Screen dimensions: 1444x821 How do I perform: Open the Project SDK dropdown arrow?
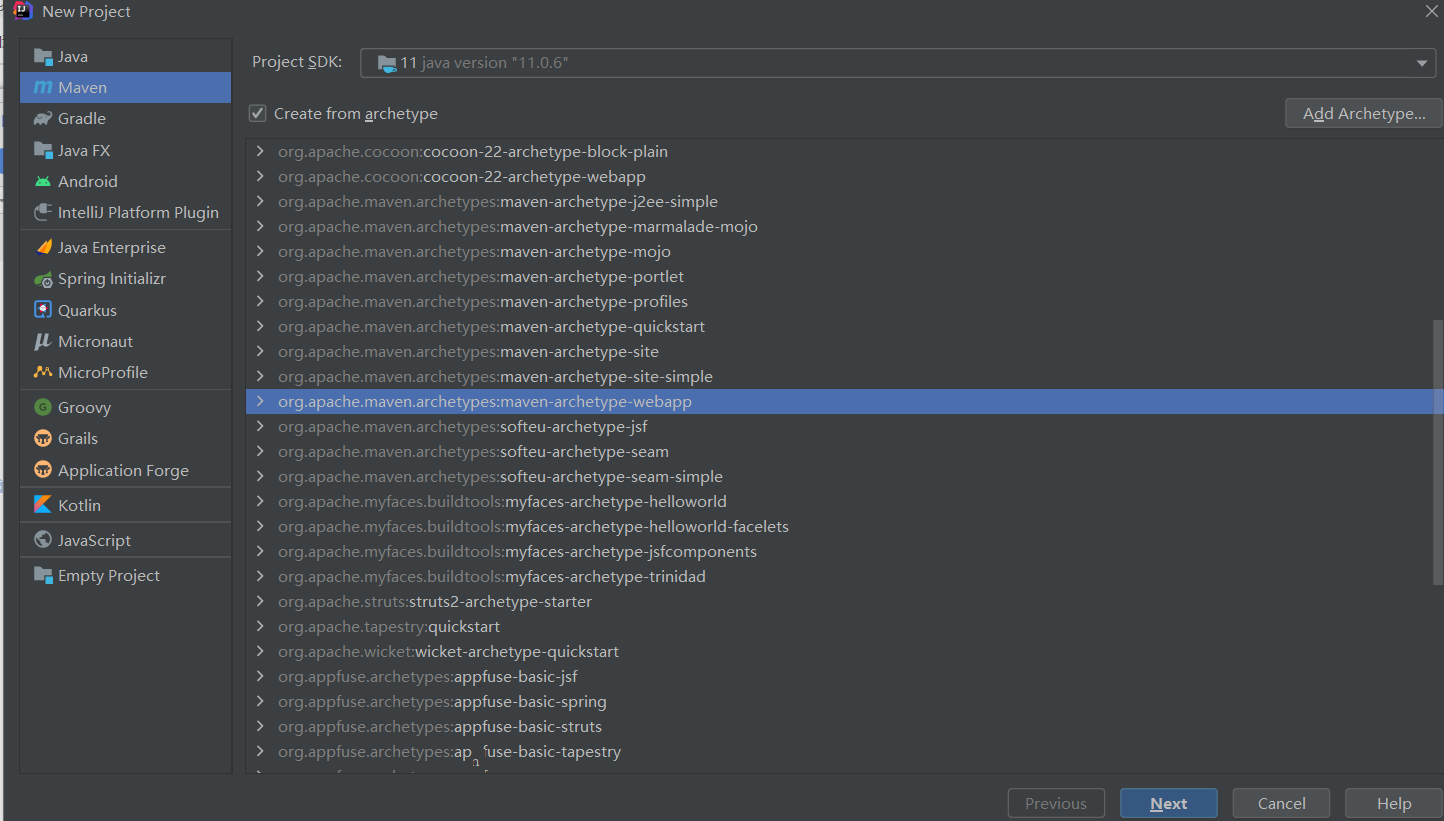1422,63
